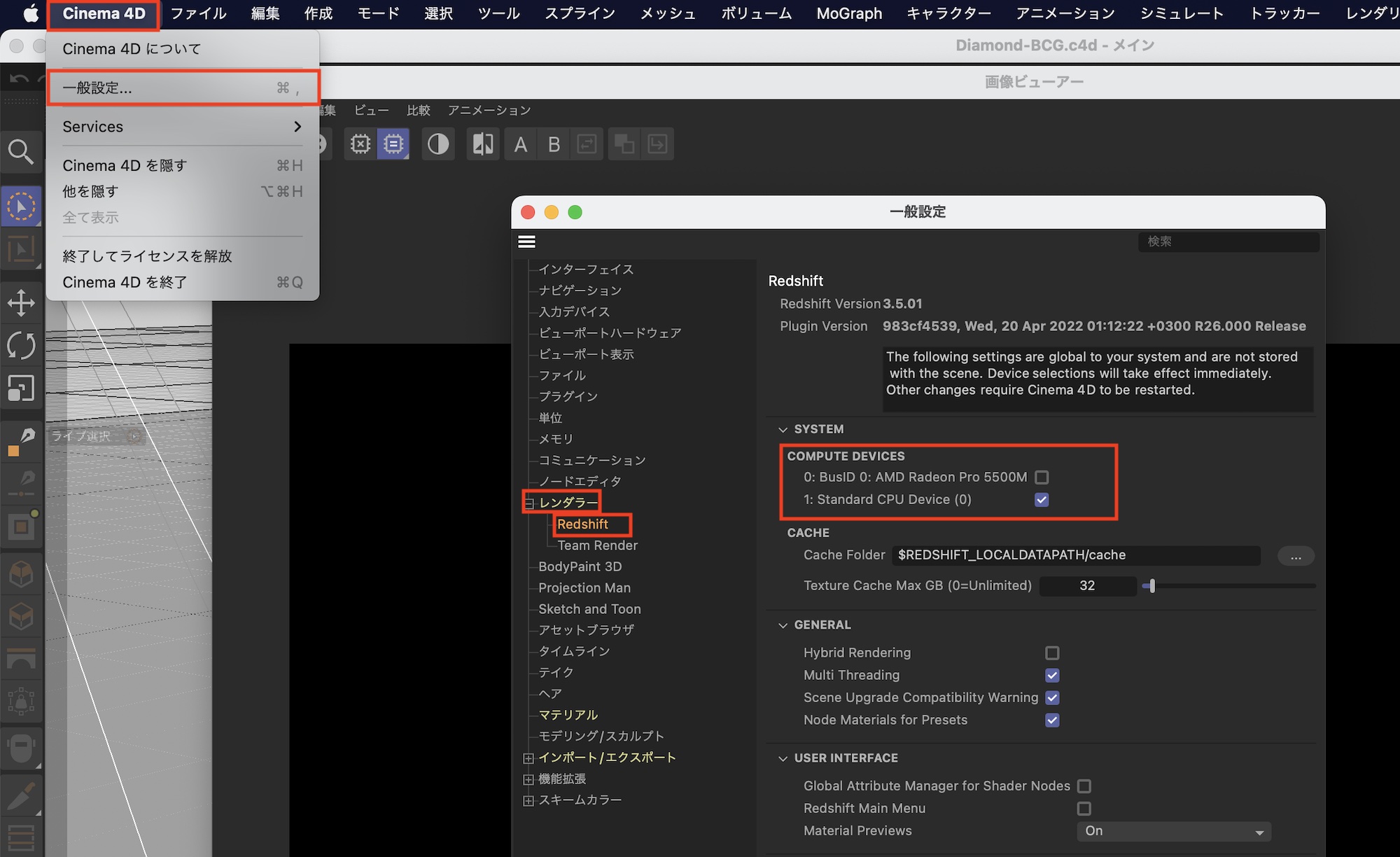
Task: Open the preferences hamburger menu
Action: pos(527,241)
